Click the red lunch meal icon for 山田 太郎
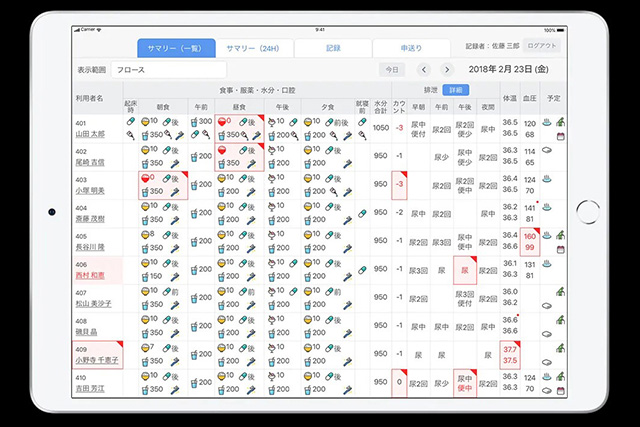The width and height of the screenshot is (640, 427). click(222, 121)
